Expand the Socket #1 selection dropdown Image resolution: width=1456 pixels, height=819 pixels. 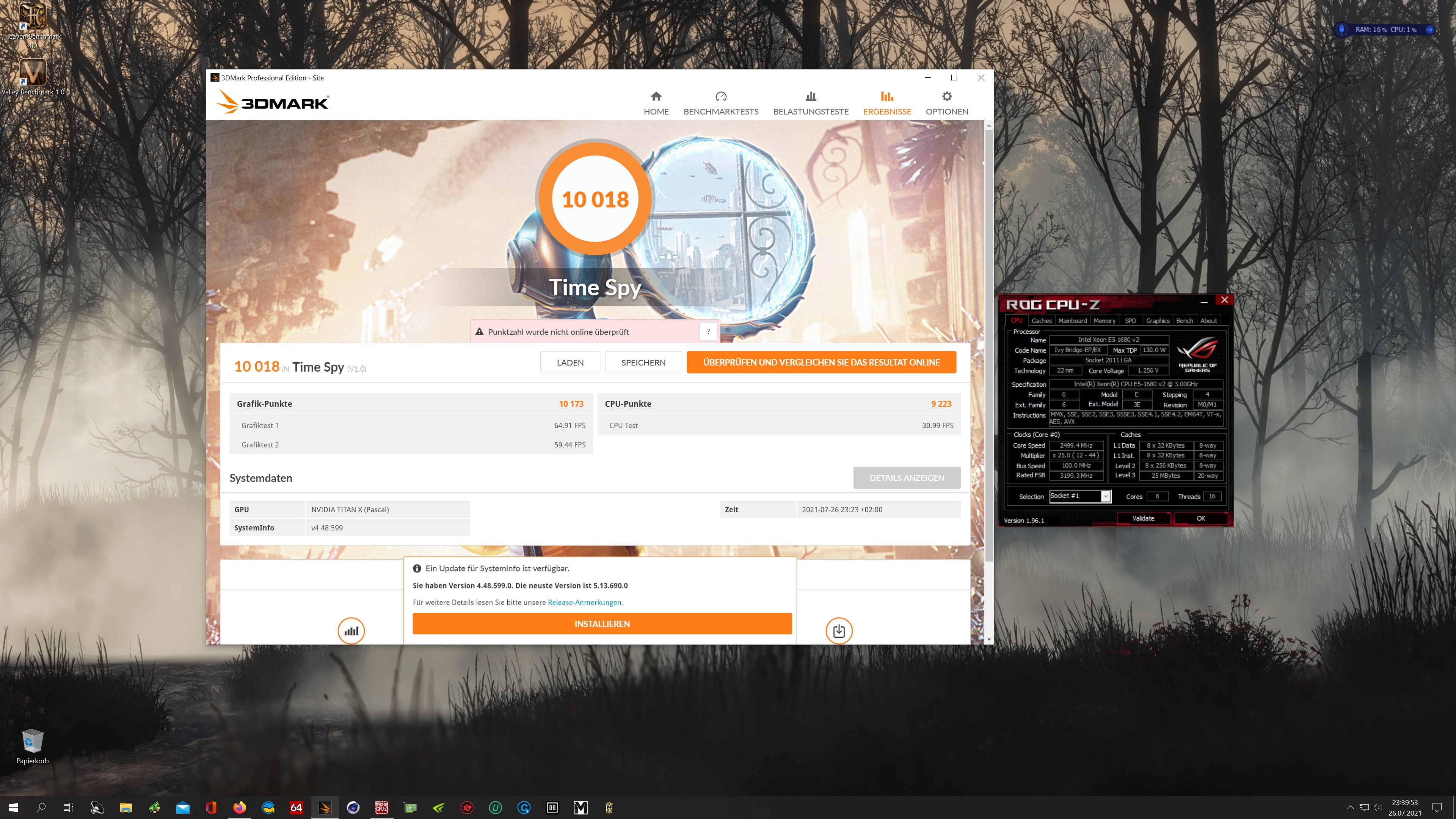[1106, 496]
